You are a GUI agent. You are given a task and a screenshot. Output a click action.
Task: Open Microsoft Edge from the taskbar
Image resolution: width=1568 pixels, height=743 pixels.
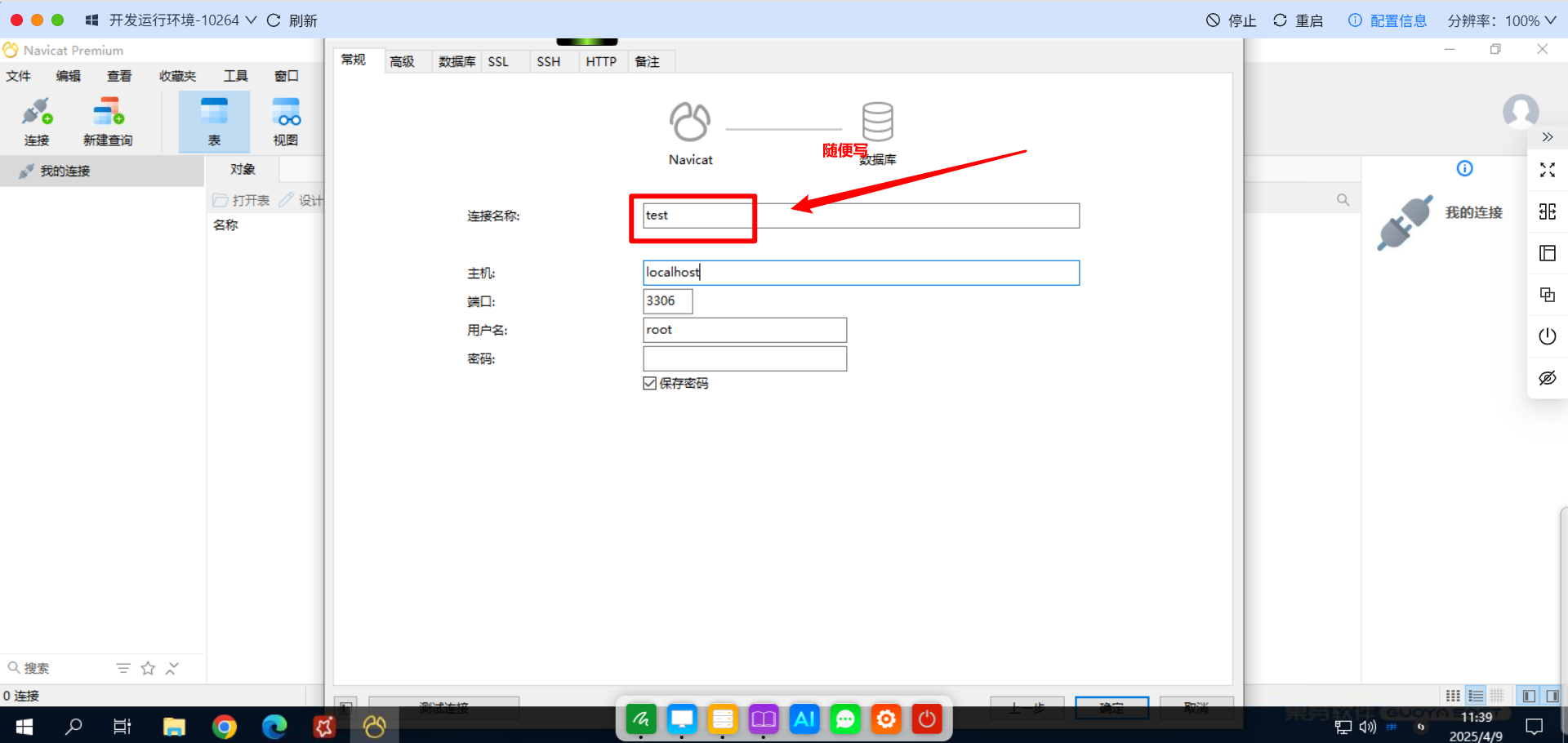pos(274,726)
